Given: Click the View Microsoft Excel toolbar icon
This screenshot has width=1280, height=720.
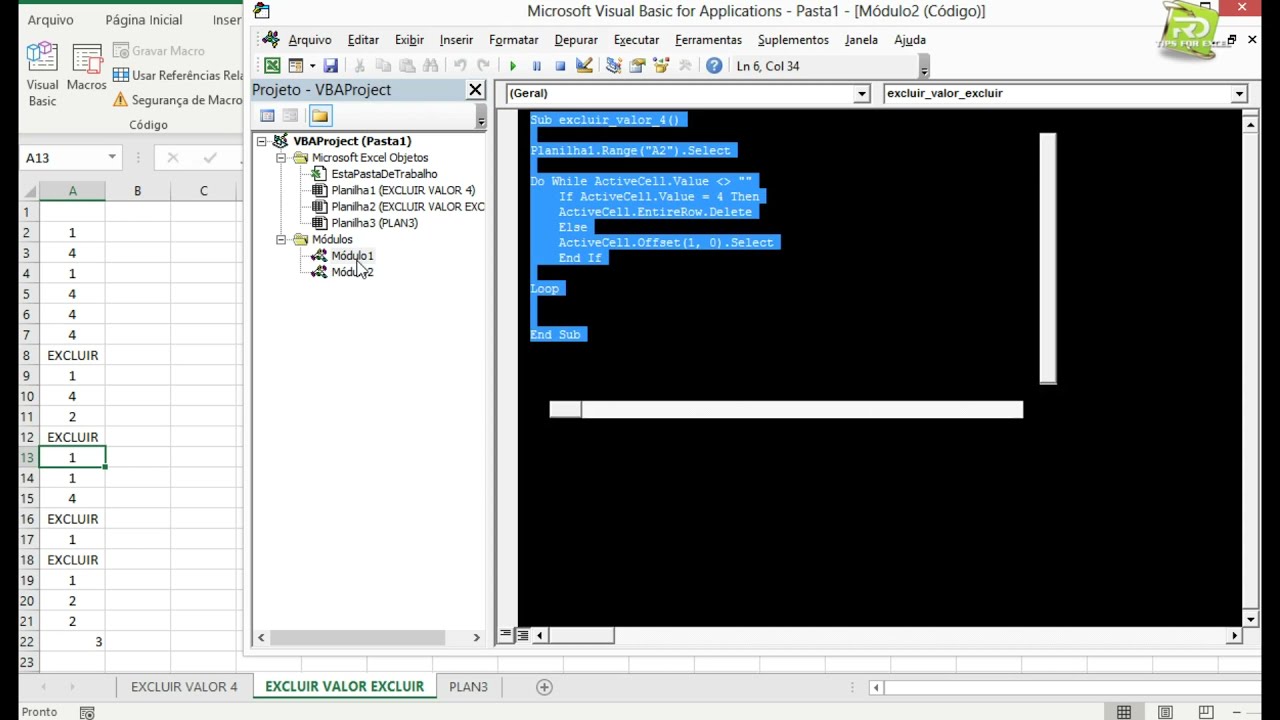Looking at the screenshot, I should [272, 66].
